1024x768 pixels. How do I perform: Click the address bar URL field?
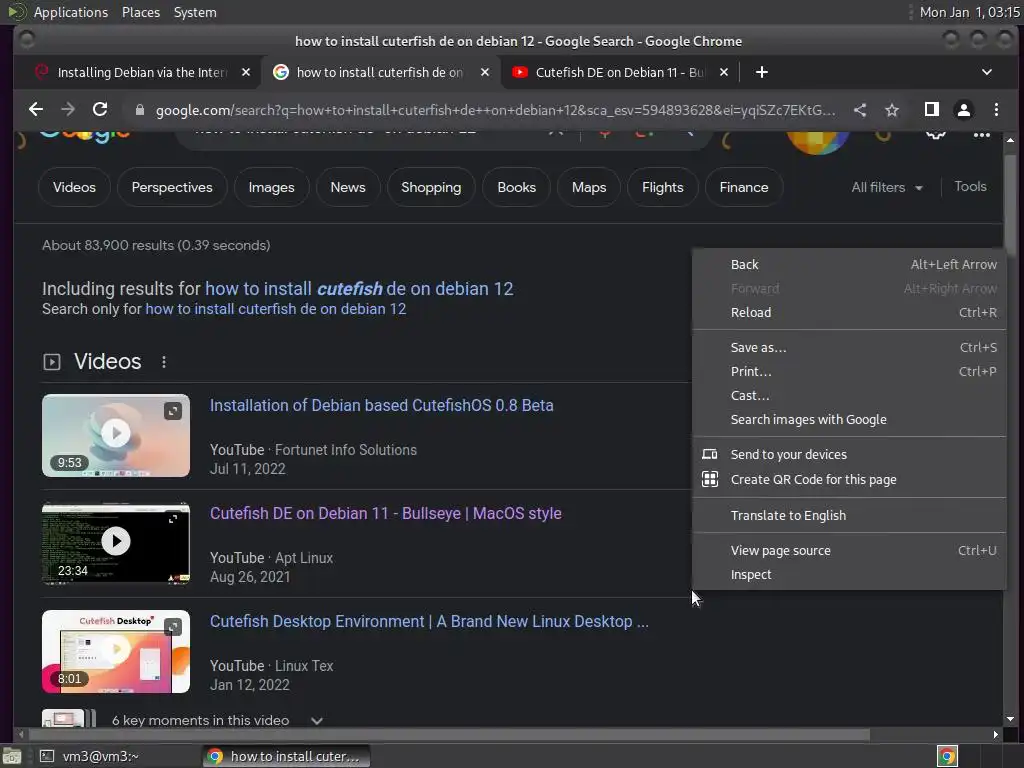[x=495, y=110]
